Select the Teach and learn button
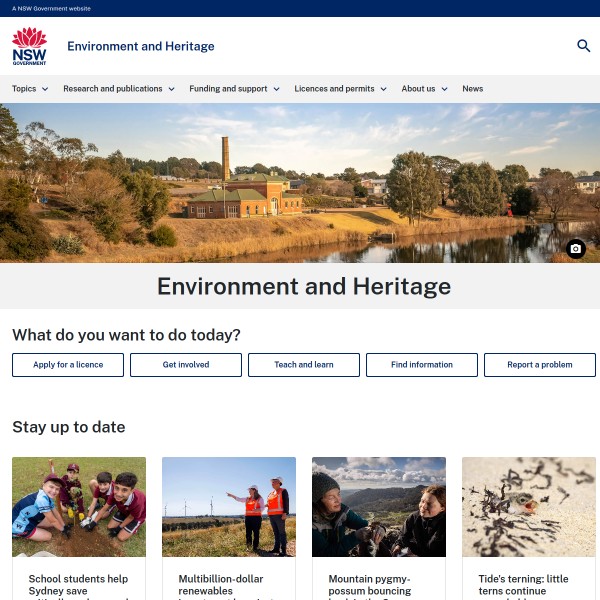The height and width of the screenshot is (600, 600). (304, 365)
